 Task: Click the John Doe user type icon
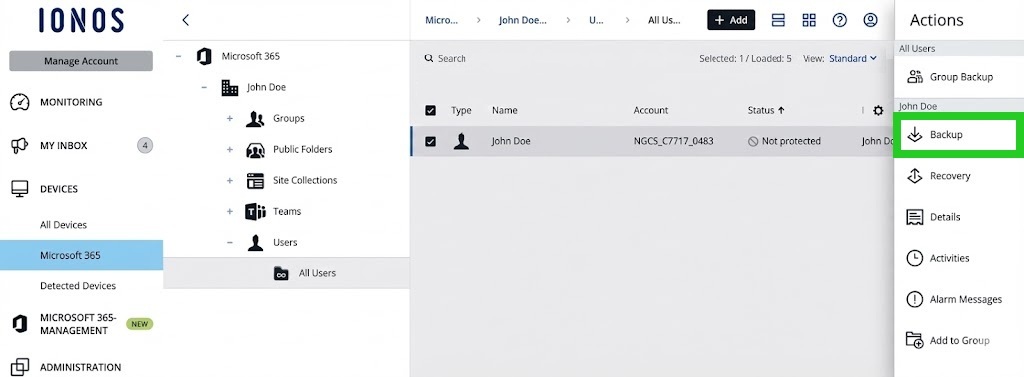(461, 141)
